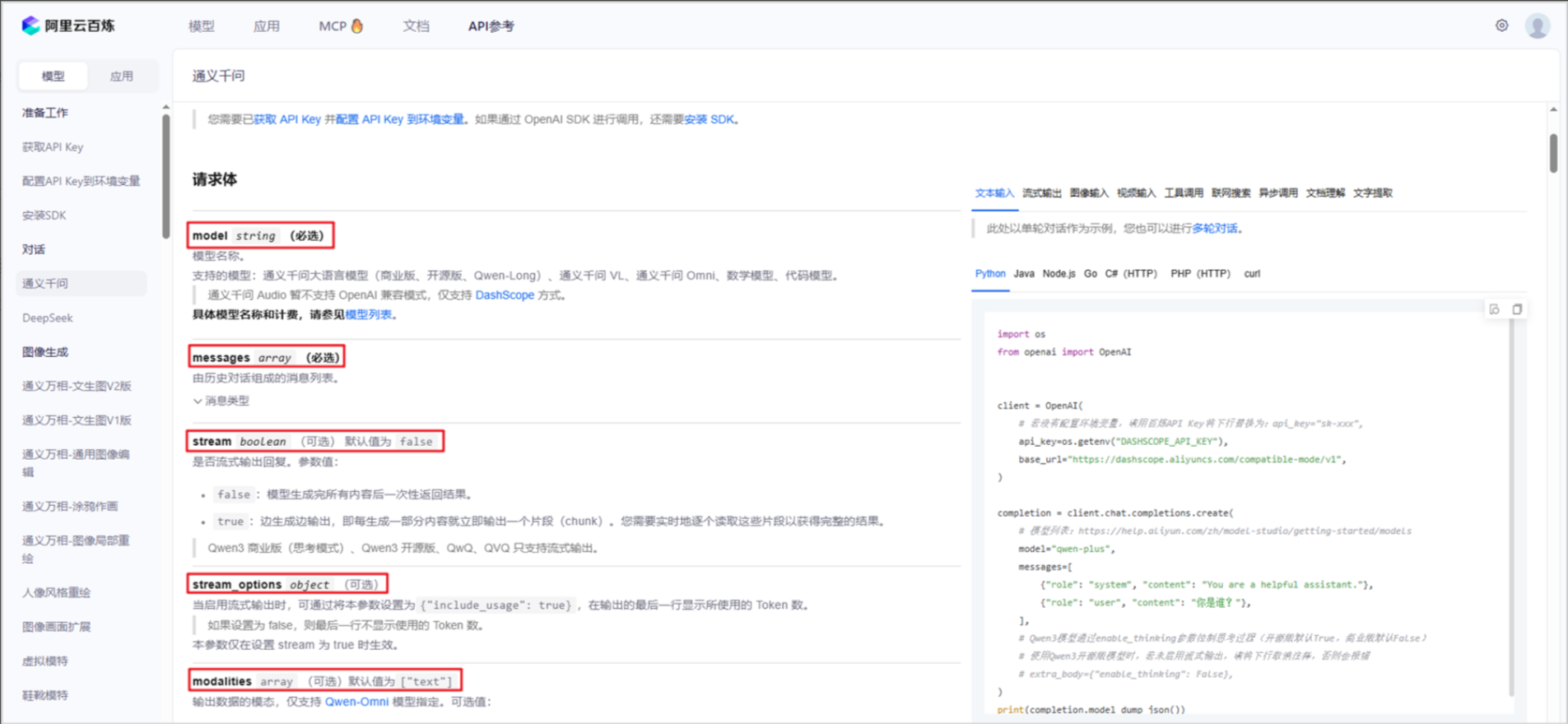
Task: Open the DashScope link
Action: (505, 295)
